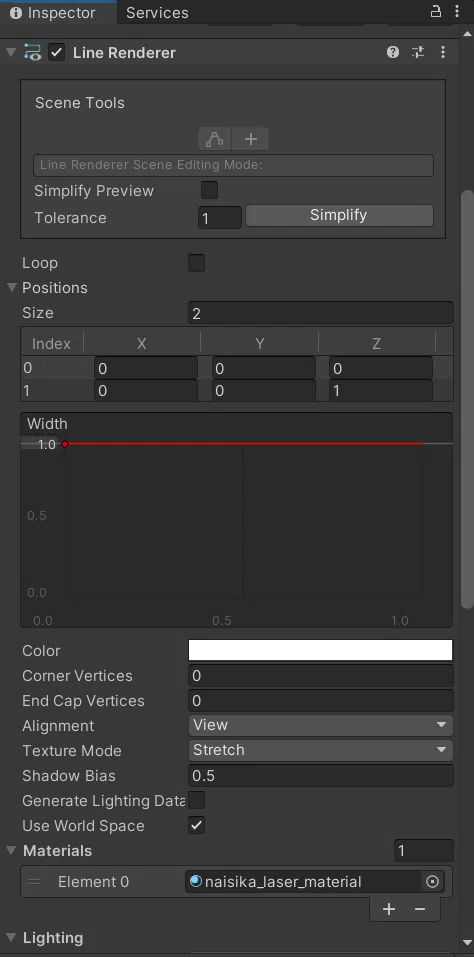Open Line Renderer component options menu

point(443,52)
